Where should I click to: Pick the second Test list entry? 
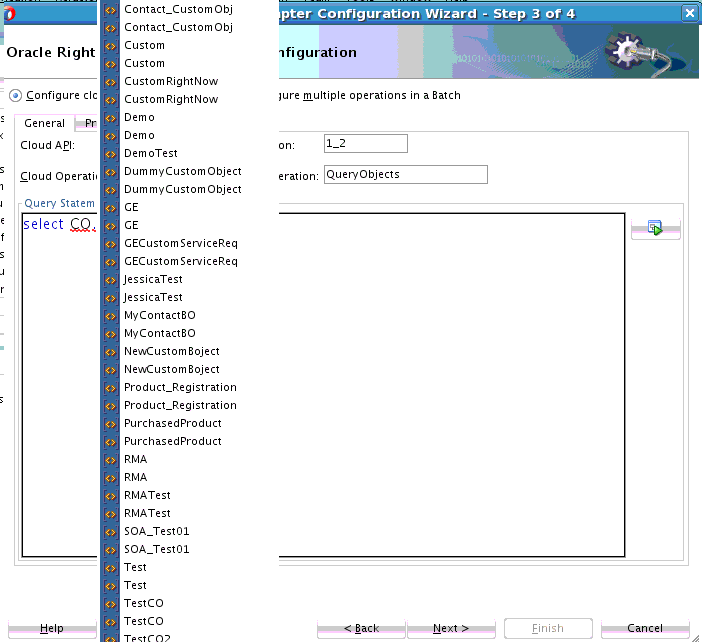pyautogui.click(x=135, y=585)
